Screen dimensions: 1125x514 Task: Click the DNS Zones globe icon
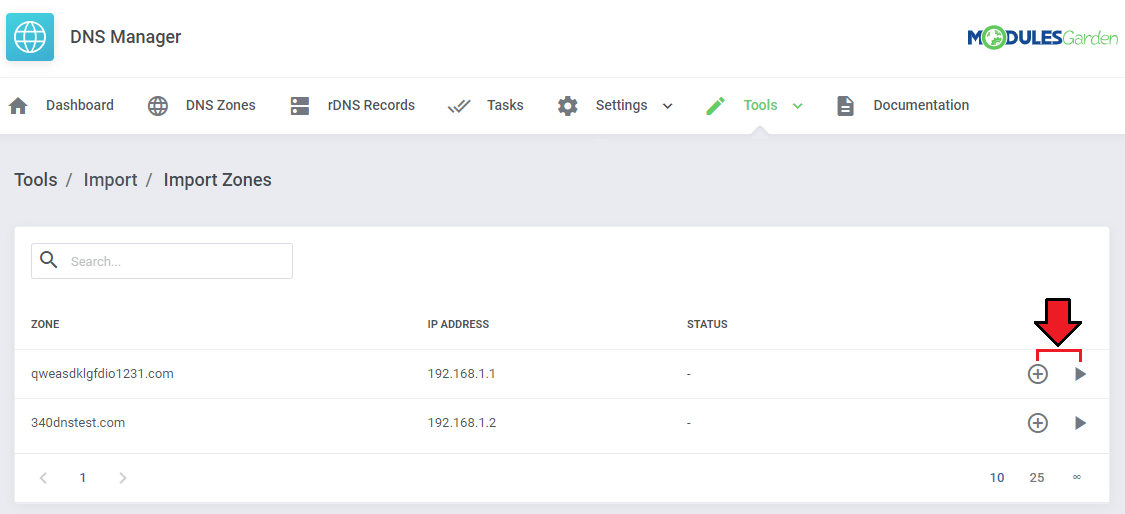pyautogui.click(x=158, y=106)
